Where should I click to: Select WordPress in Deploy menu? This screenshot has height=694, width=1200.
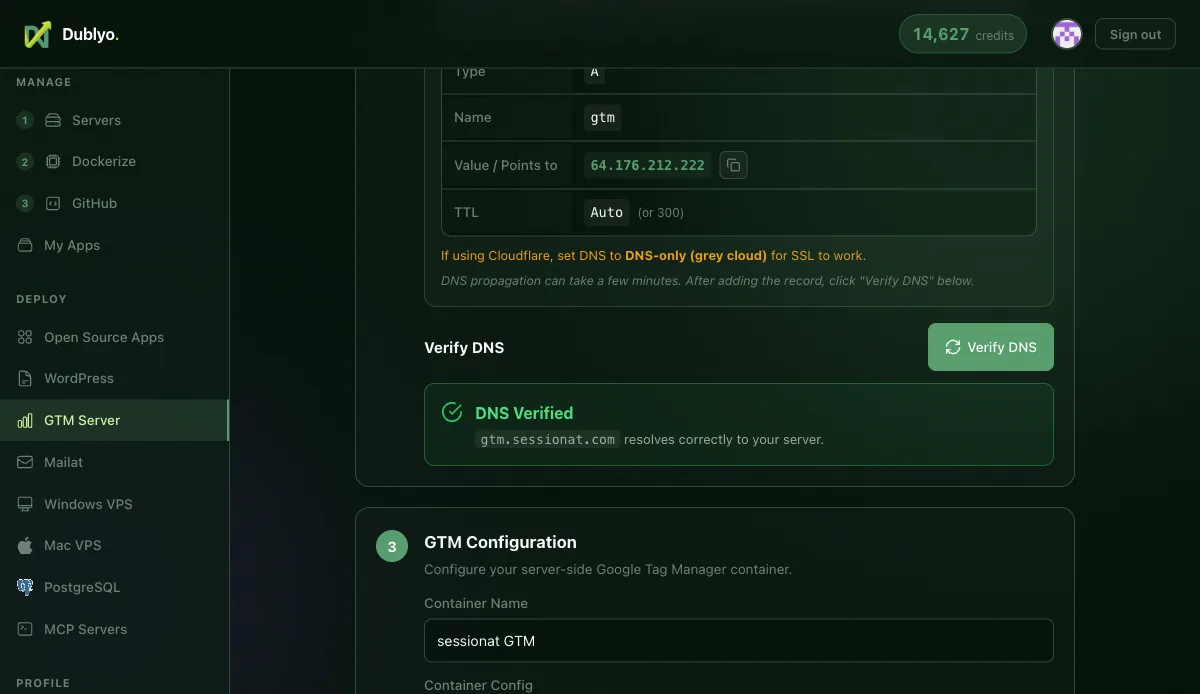[114, 378]
